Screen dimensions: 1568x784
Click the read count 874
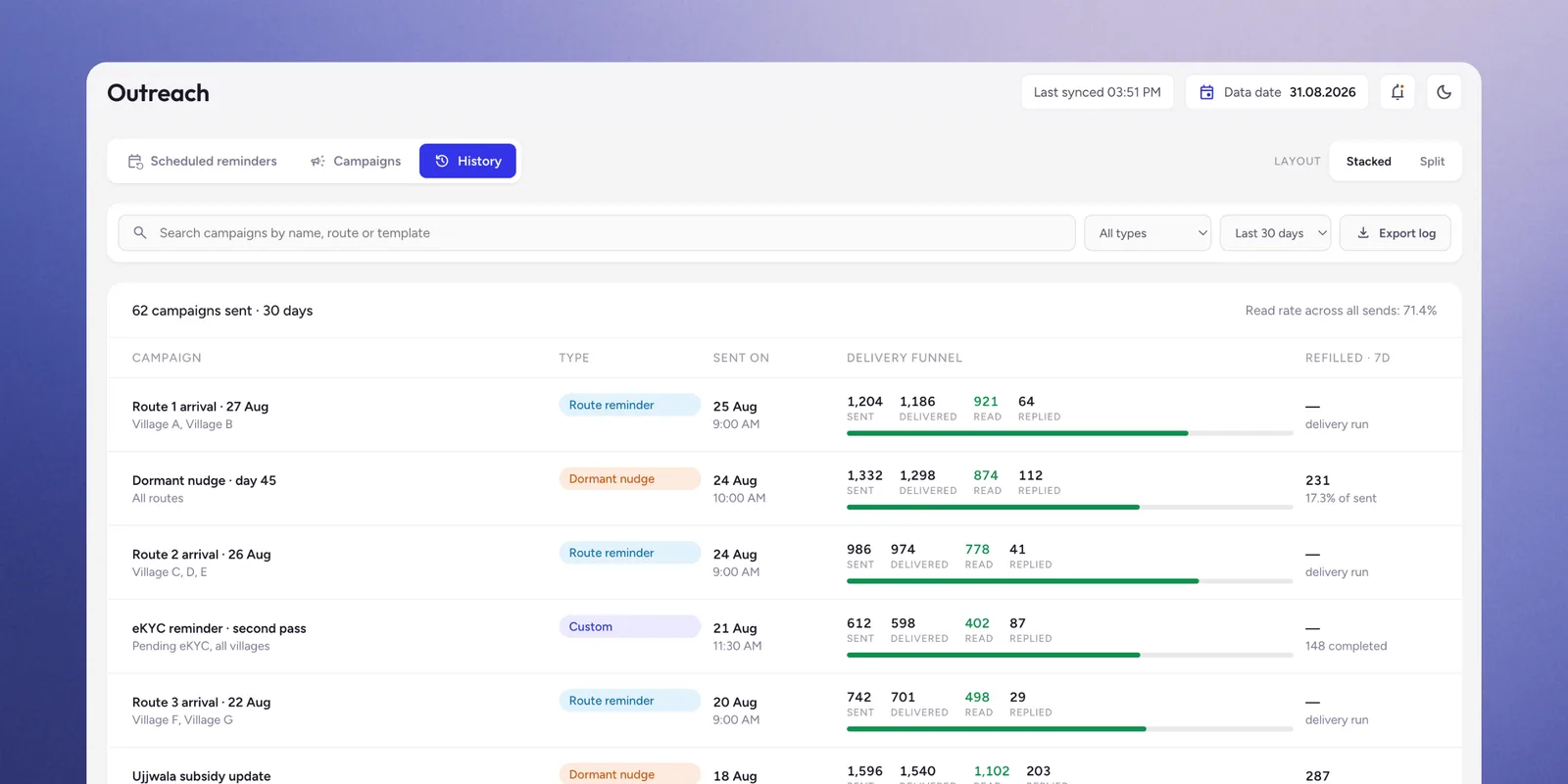(x=986, y=475)
